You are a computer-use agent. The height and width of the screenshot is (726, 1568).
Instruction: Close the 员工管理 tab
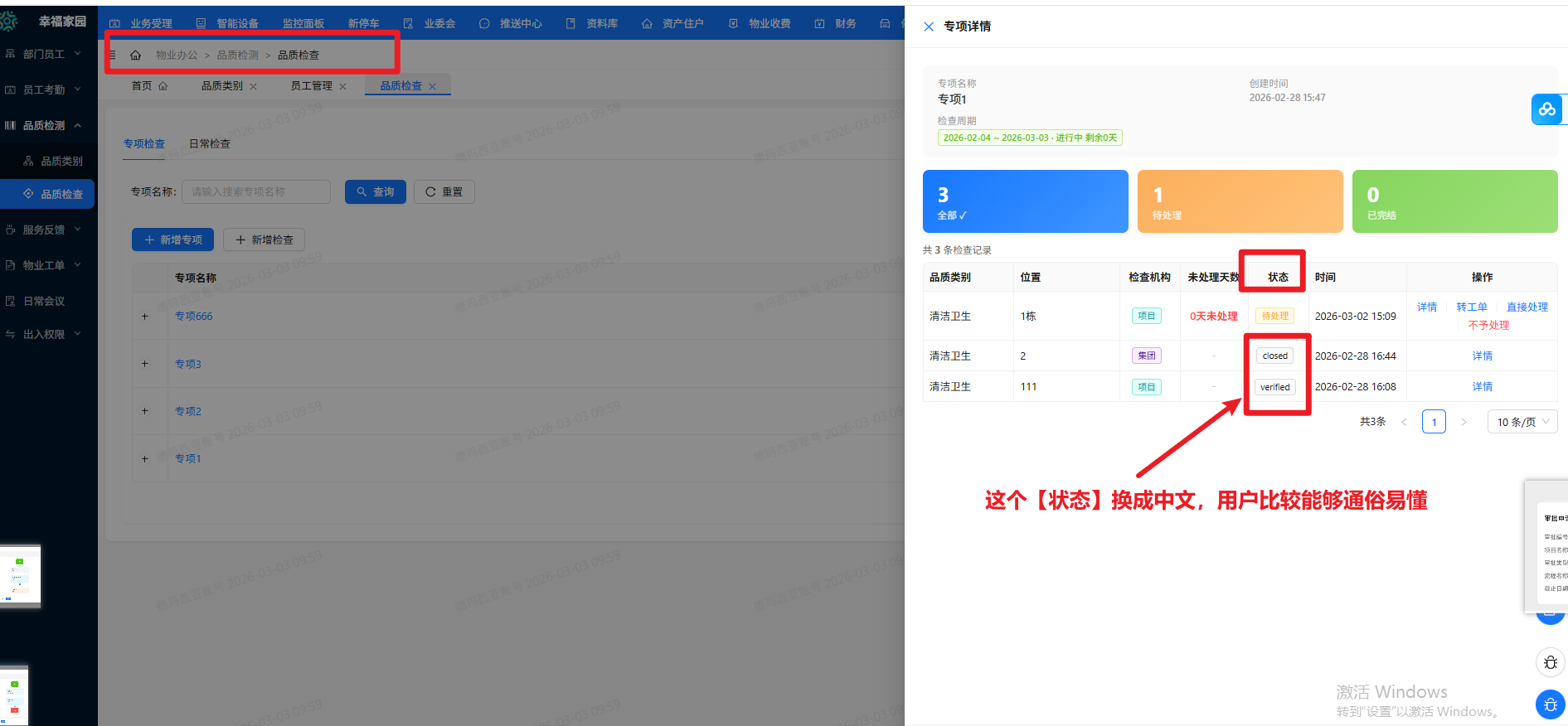[x=343, y=87]
